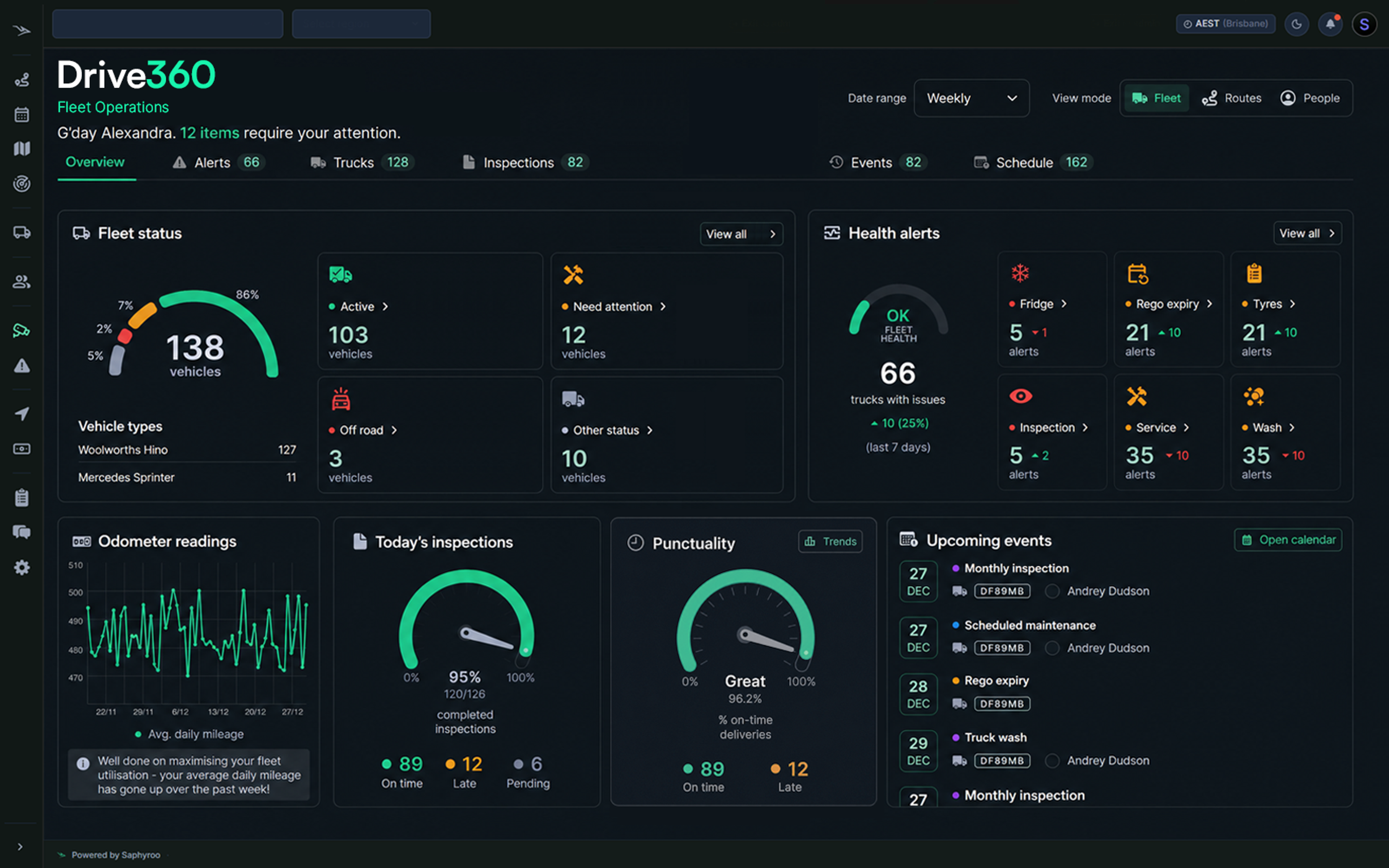Image resolution: width=1389 pixels, height=868 pixels.
Task: Switch view mode to People
Action: point(1311,98)
